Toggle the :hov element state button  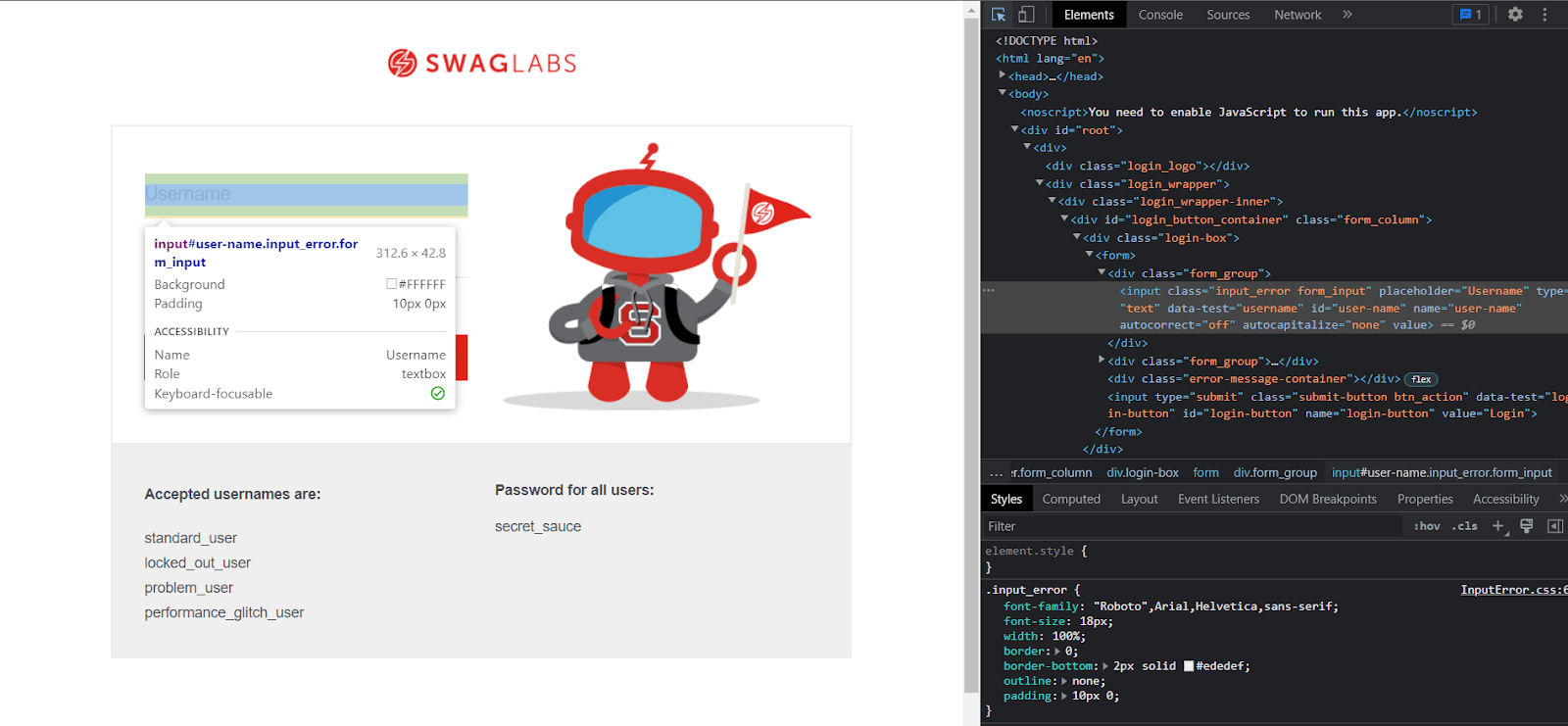pos(1427,526)
